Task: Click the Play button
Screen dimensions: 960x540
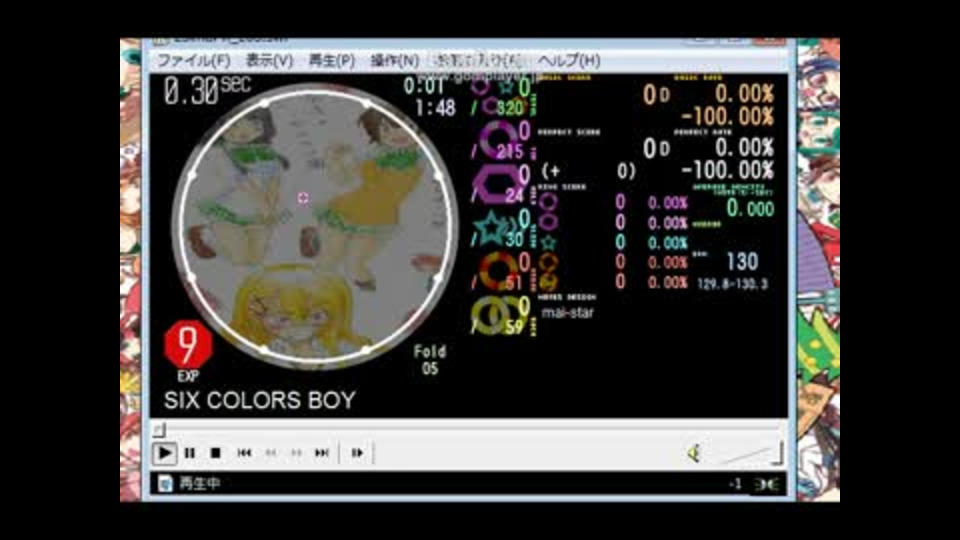Action: point(164,453)
